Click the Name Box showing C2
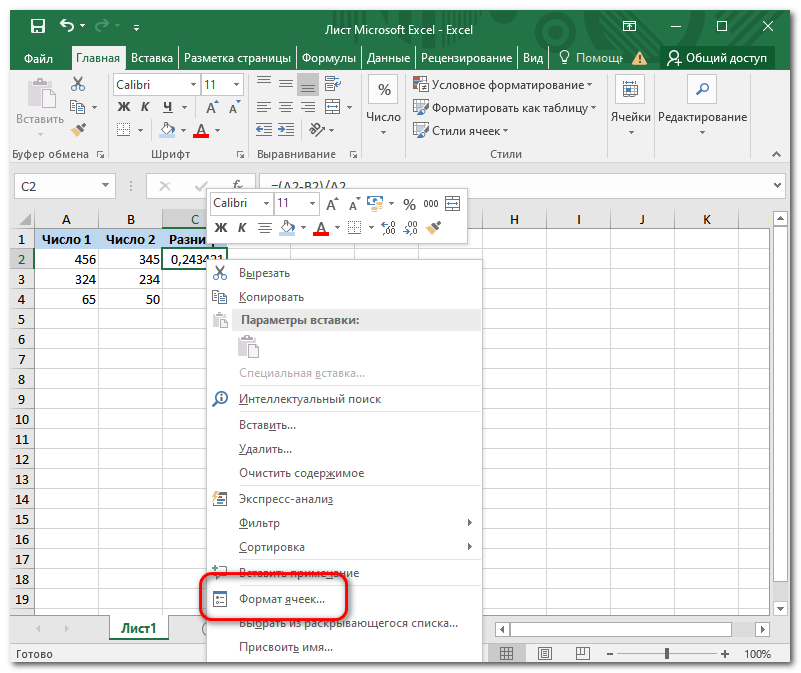Image resolution: width=801 pixels, height=673 pixels. pos(55,186)
